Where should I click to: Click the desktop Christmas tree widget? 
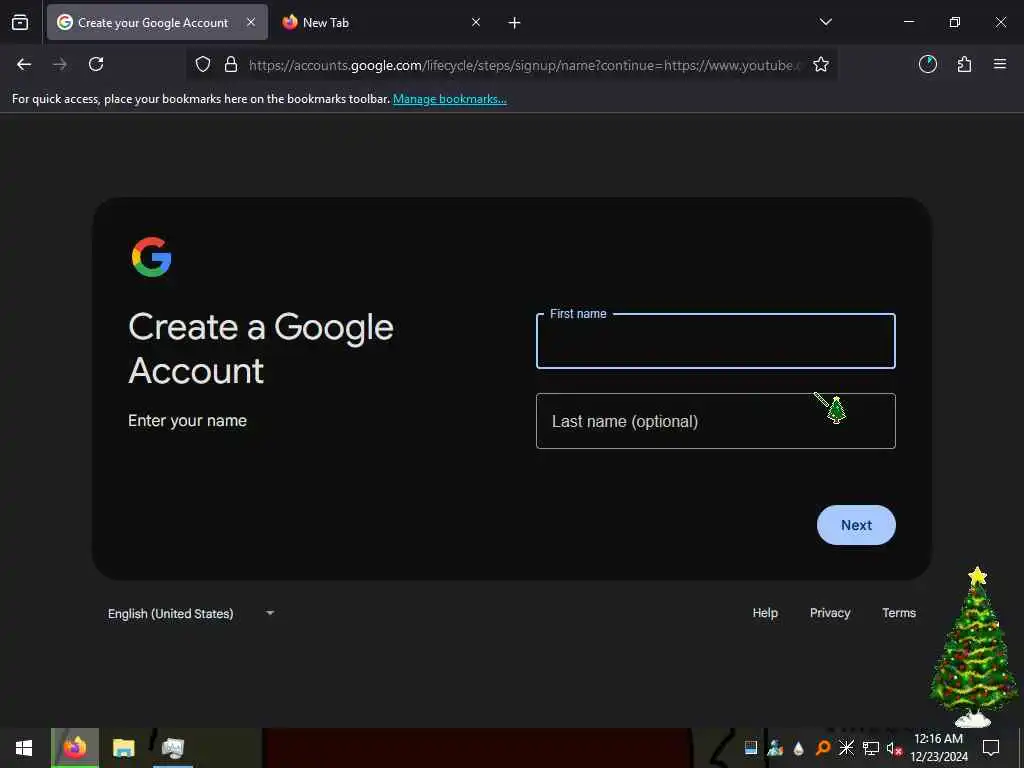[974, 647]
